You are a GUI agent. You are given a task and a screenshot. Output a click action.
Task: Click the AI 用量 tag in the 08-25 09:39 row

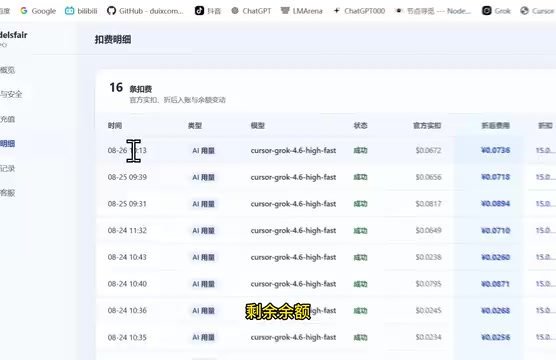204,177
